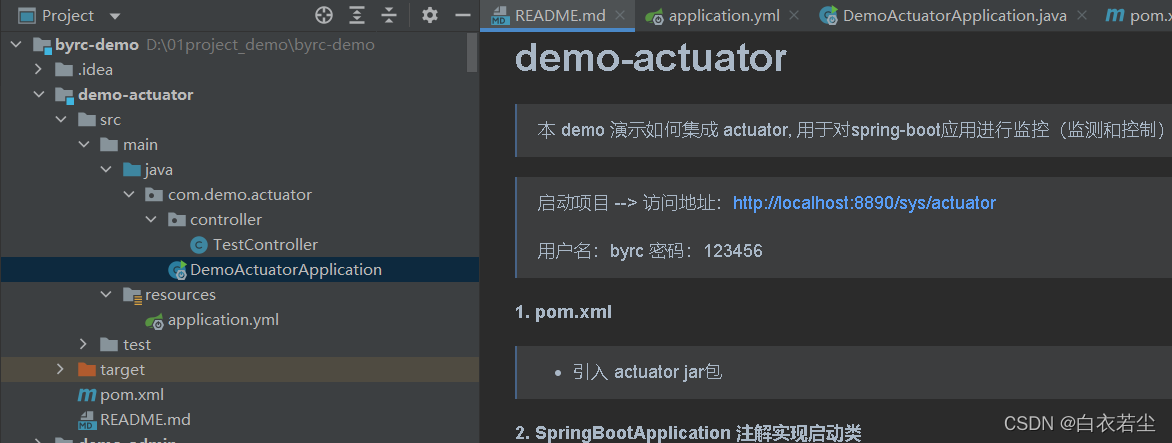The width and height of the screenshot is (1172, 443).
Task: Collapse the com.demo.actuator package
Action: coord(128,195)
